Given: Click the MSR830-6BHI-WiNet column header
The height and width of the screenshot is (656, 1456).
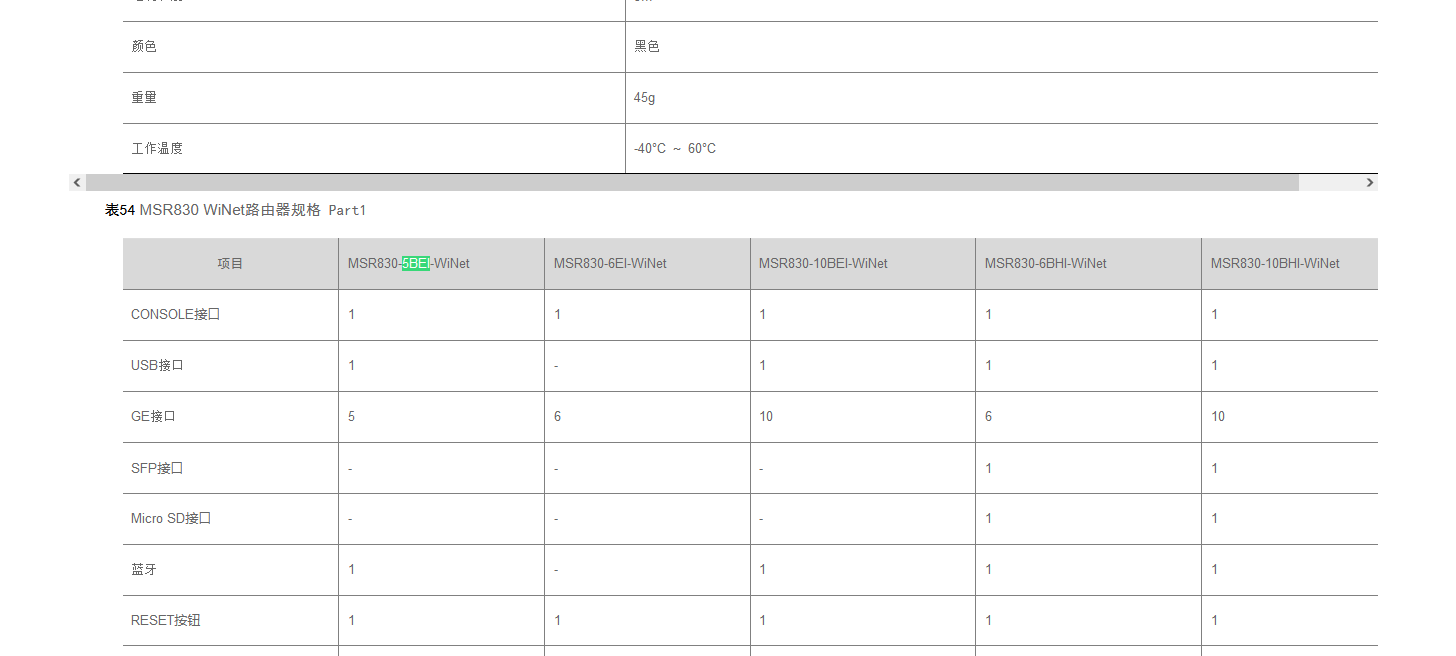Looking at the screenshot, I should click(1046, 264).
